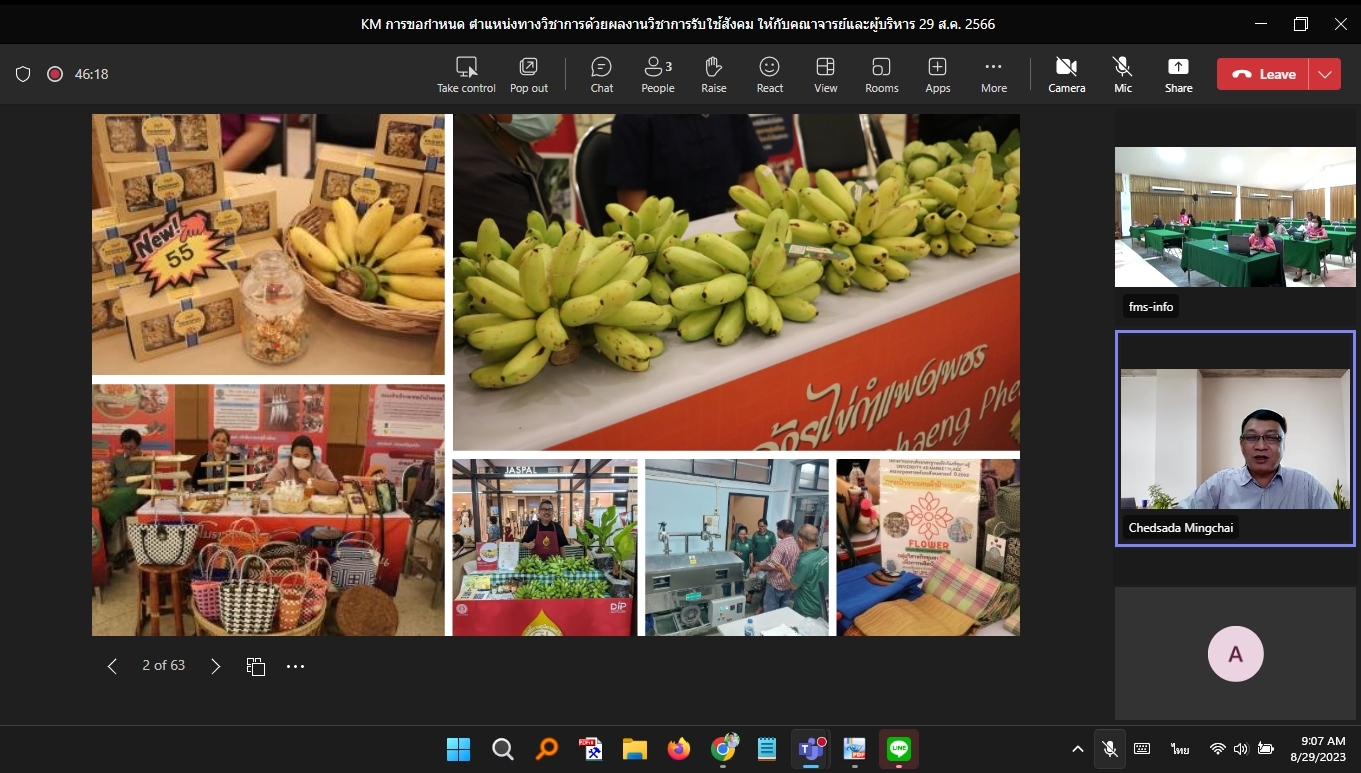
Task: Select Chedsada Mingchai's video tile
Action: click(1235, 439)
